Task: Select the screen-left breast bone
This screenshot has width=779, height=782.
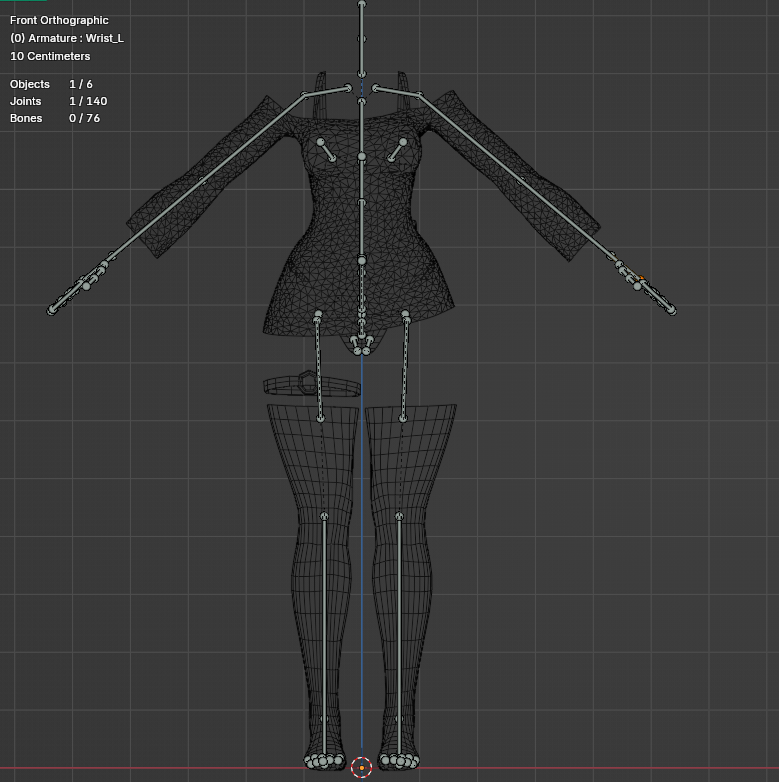Action: pyautogui.click(x=326, y=151)
